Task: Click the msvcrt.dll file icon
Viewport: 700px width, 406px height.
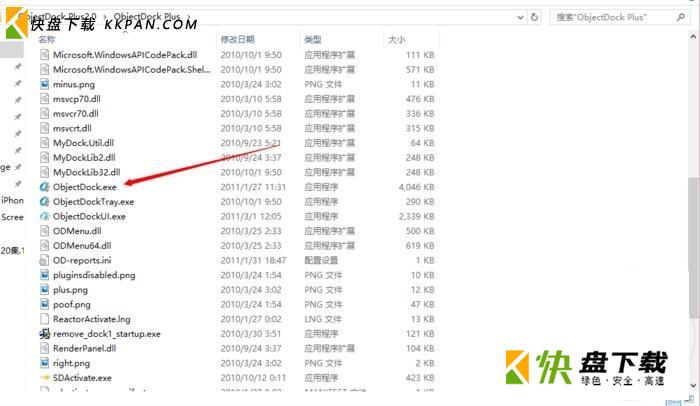Action: pos(44,129)
